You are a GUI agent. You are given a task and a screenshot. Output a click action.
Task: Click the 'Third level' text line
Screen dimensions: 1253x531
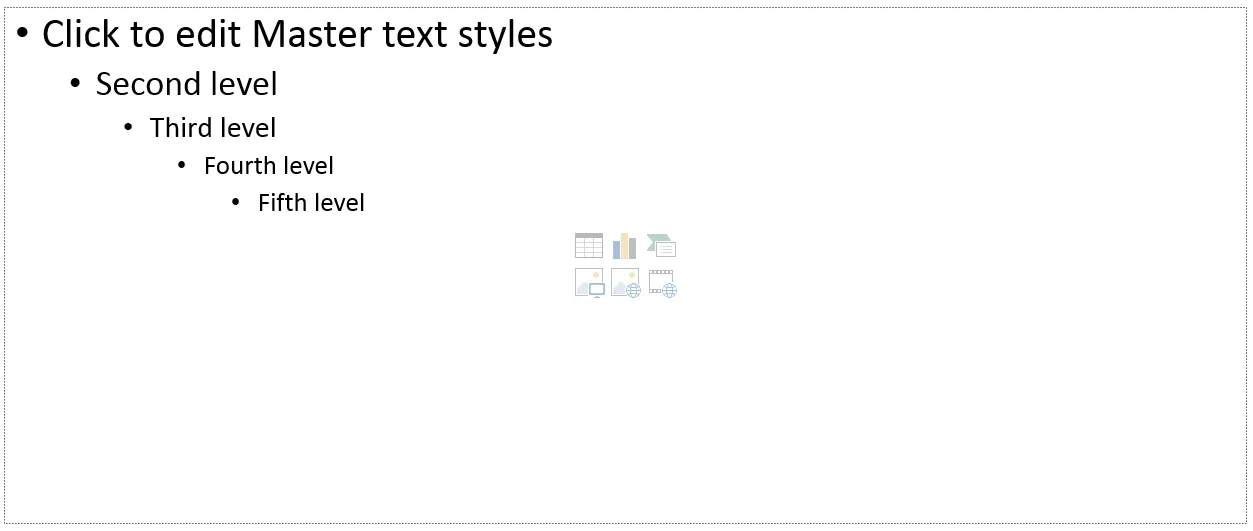[213, 128]
